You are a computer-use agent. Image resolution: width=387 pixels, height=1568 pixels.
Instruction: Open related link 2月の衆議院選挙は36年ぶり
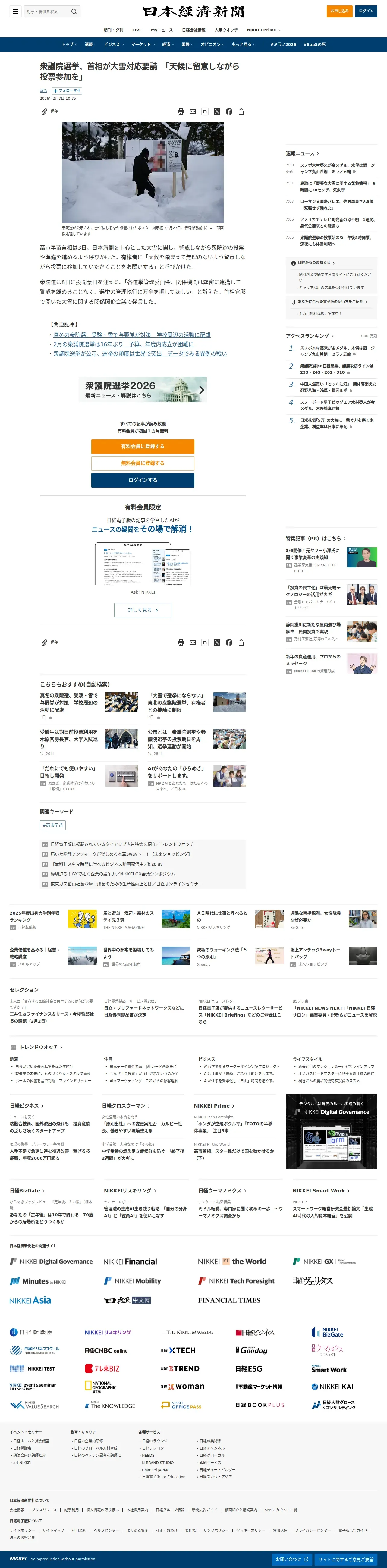[124, 344]
